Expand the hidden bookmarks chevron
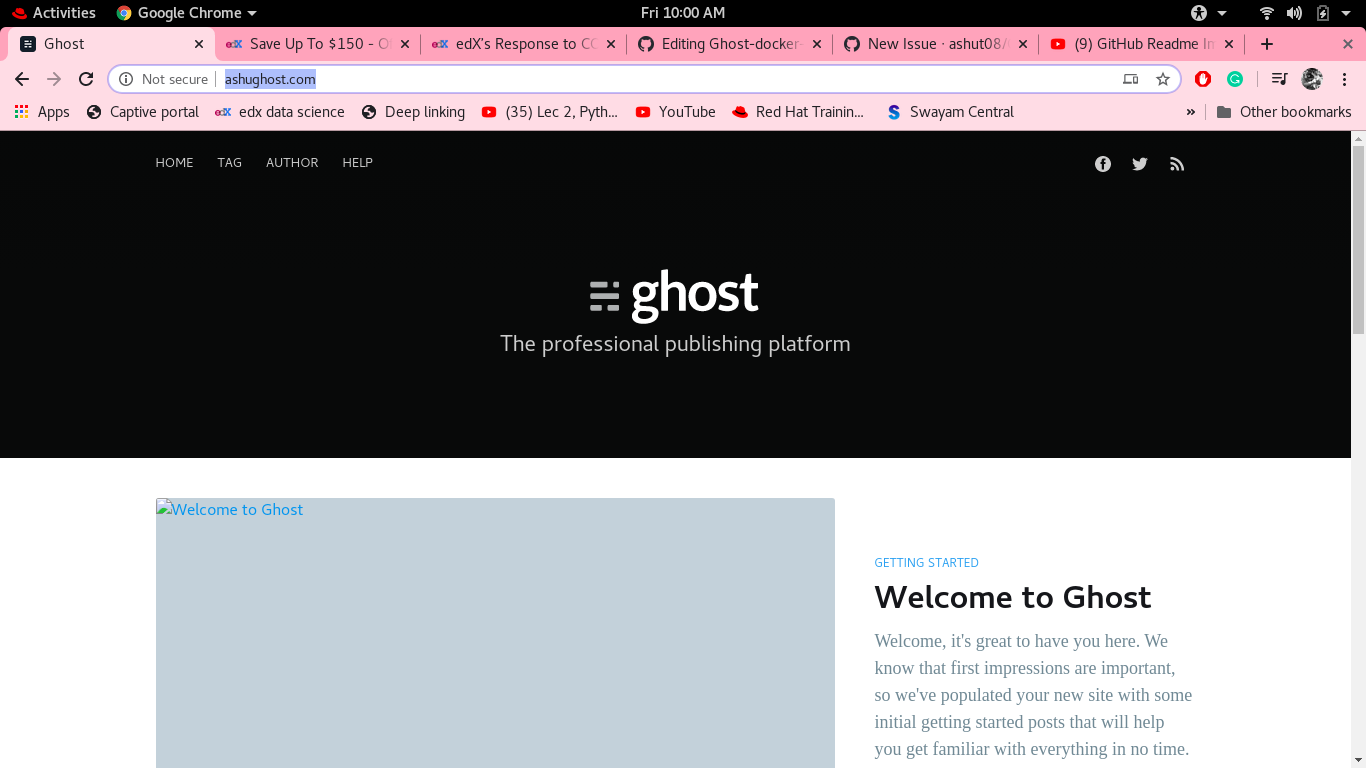The image size is (1366, 768). point(1191,112)
